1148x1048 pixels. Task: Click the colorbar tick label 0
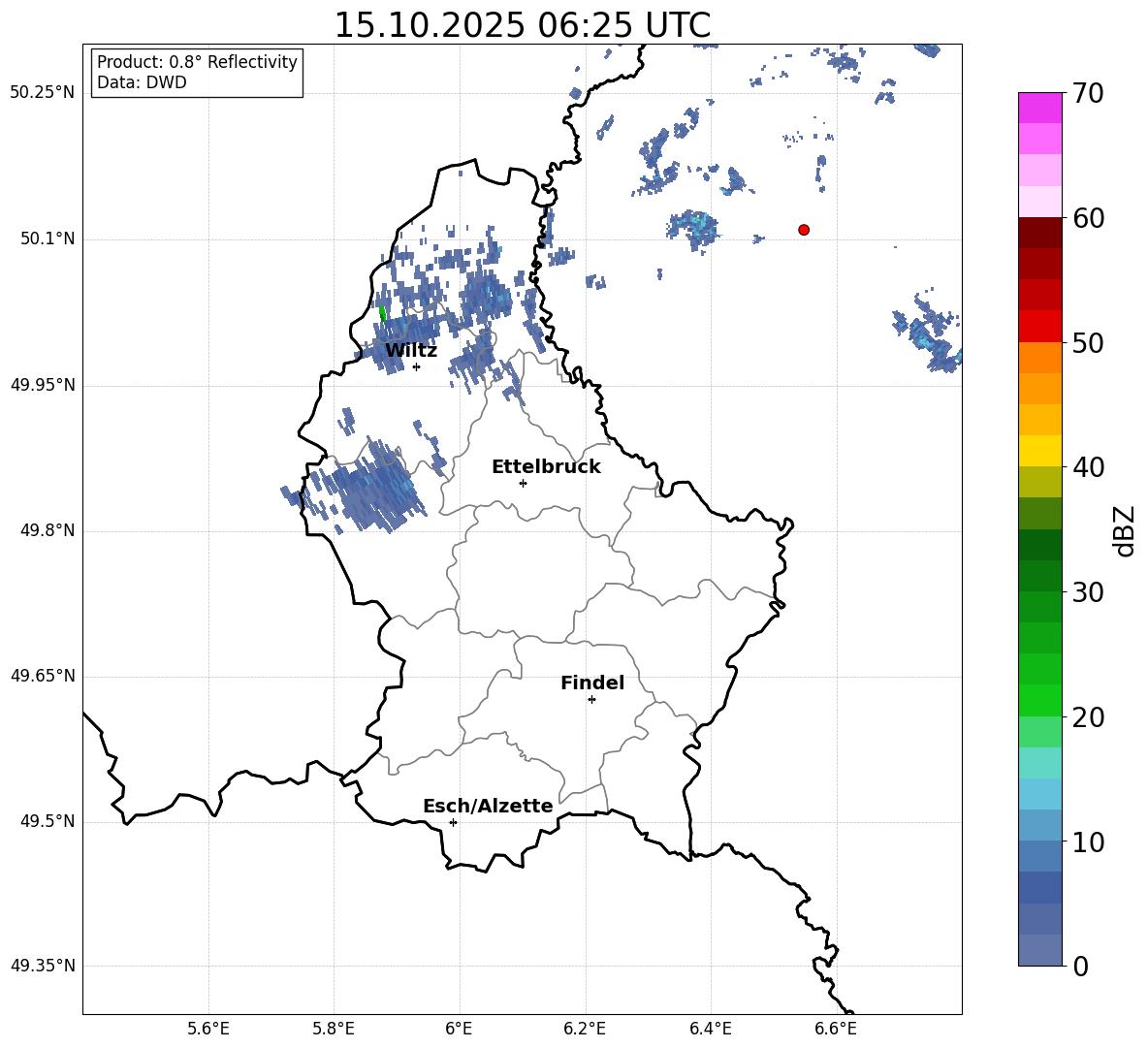pos(1080,966)
